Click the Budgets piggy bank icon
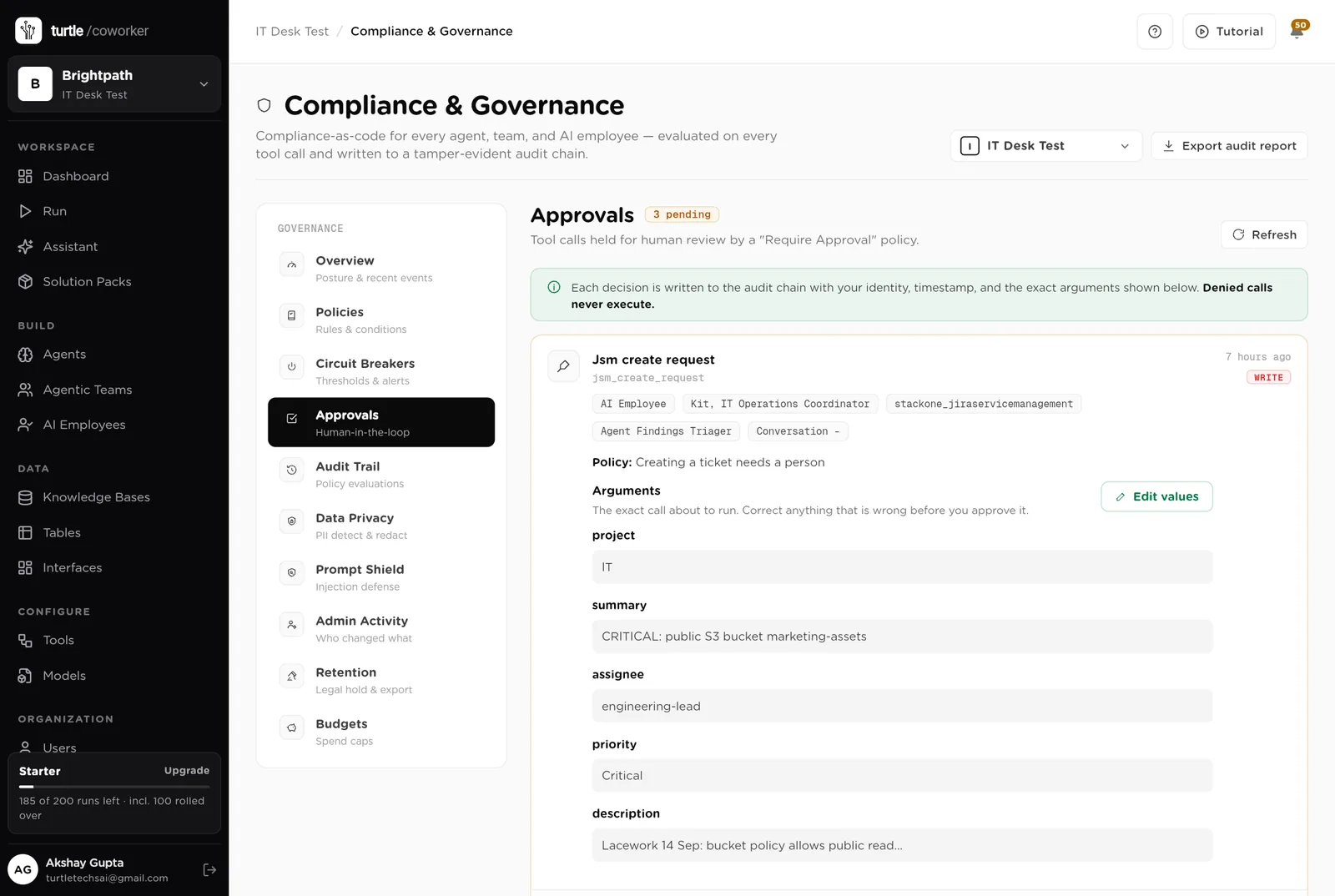Image resolution: width=1335 pixels, height=896 pixels. click(291, 727)
